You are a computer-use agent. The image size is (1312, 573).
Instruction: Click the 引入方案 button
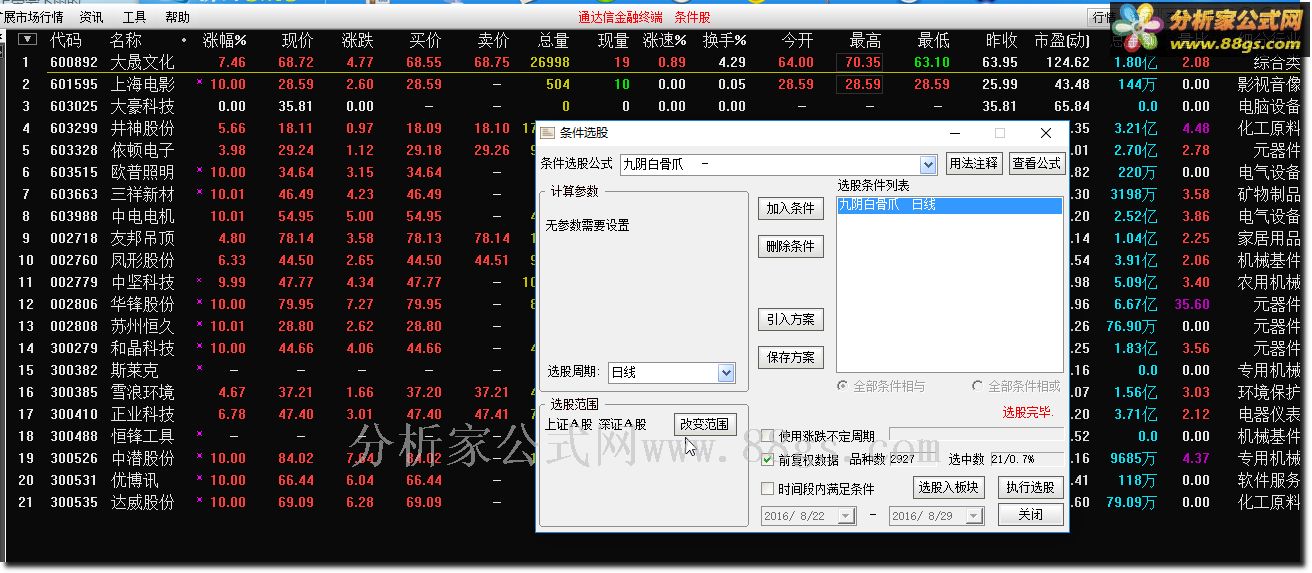click(790, 320)
